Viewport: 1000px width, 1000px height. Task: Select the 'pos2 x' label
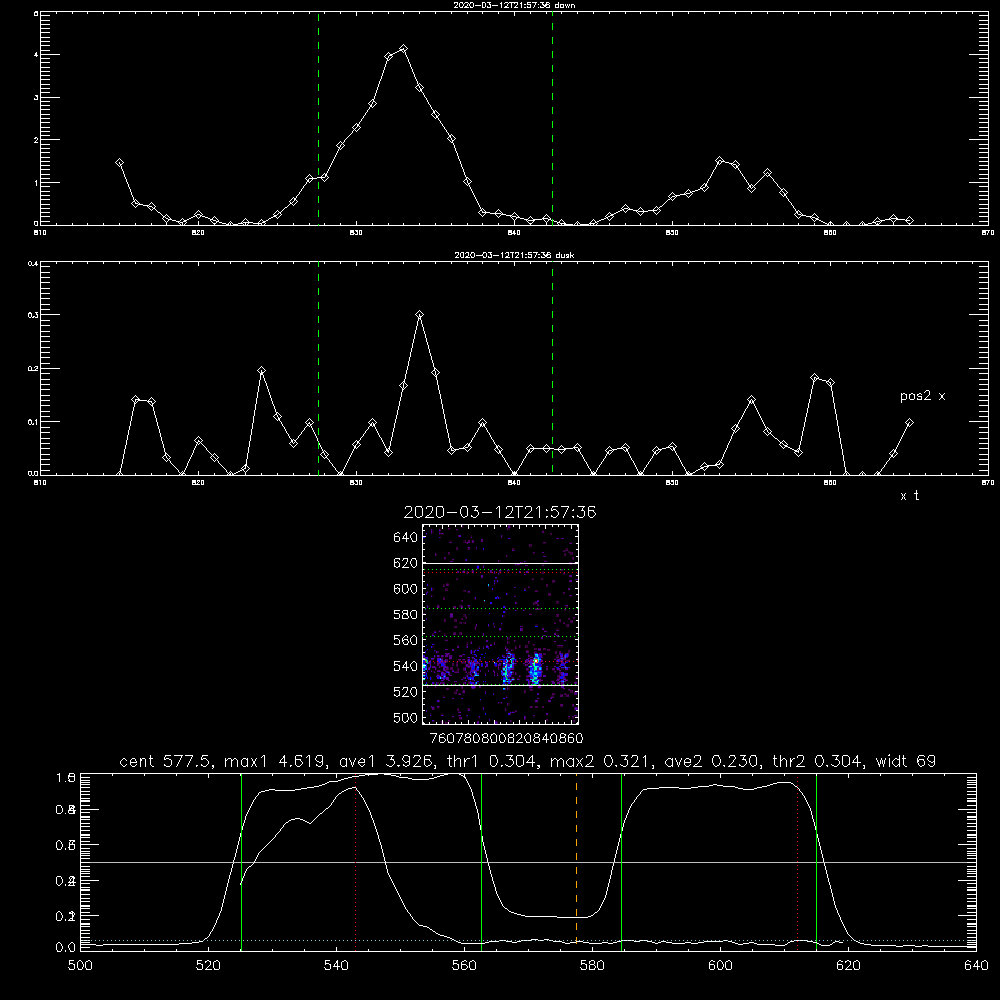point(922,396)
